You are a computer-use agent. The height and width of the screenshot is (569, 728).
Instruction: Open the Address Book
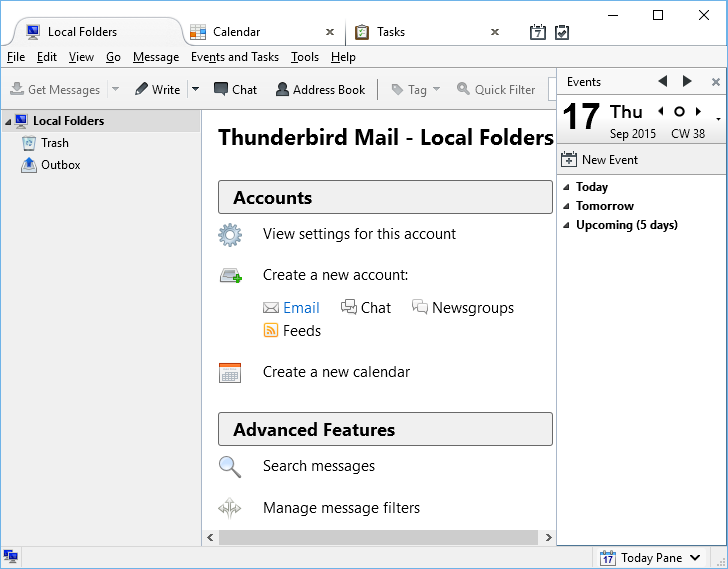pyautogui.click(x=320, y=89)
